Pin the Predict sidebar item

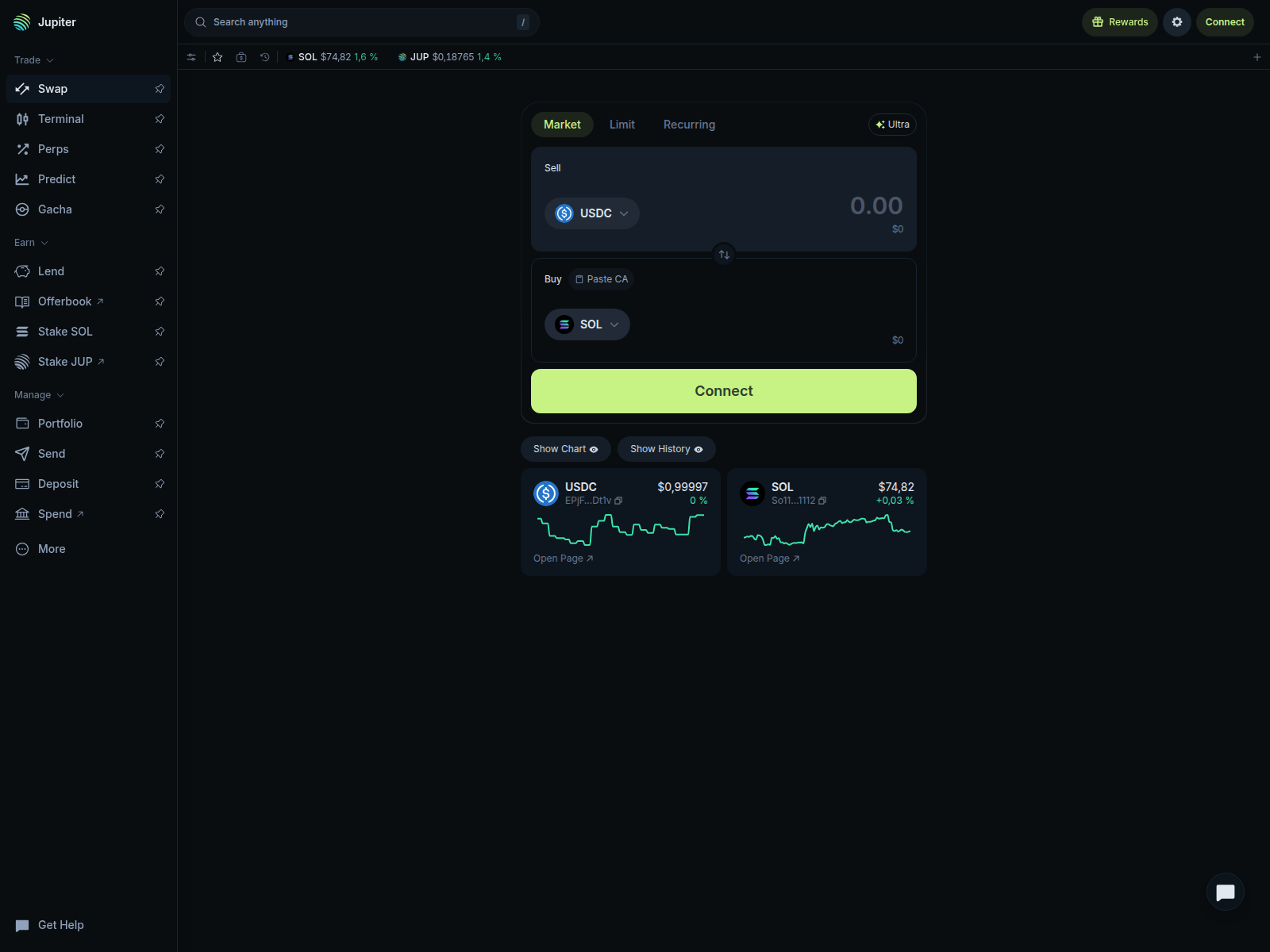[x=160, y=179]
